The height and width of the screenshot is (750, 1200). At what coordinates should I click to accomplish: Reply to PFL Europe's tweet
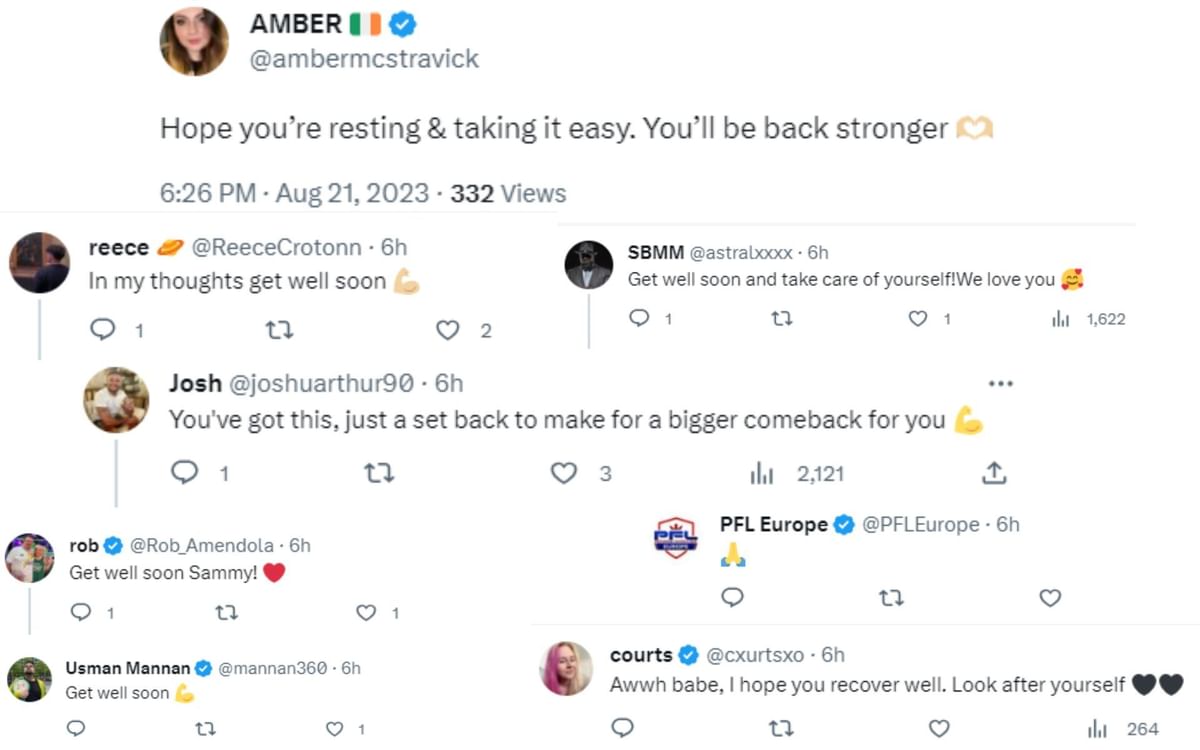[732, 597]
